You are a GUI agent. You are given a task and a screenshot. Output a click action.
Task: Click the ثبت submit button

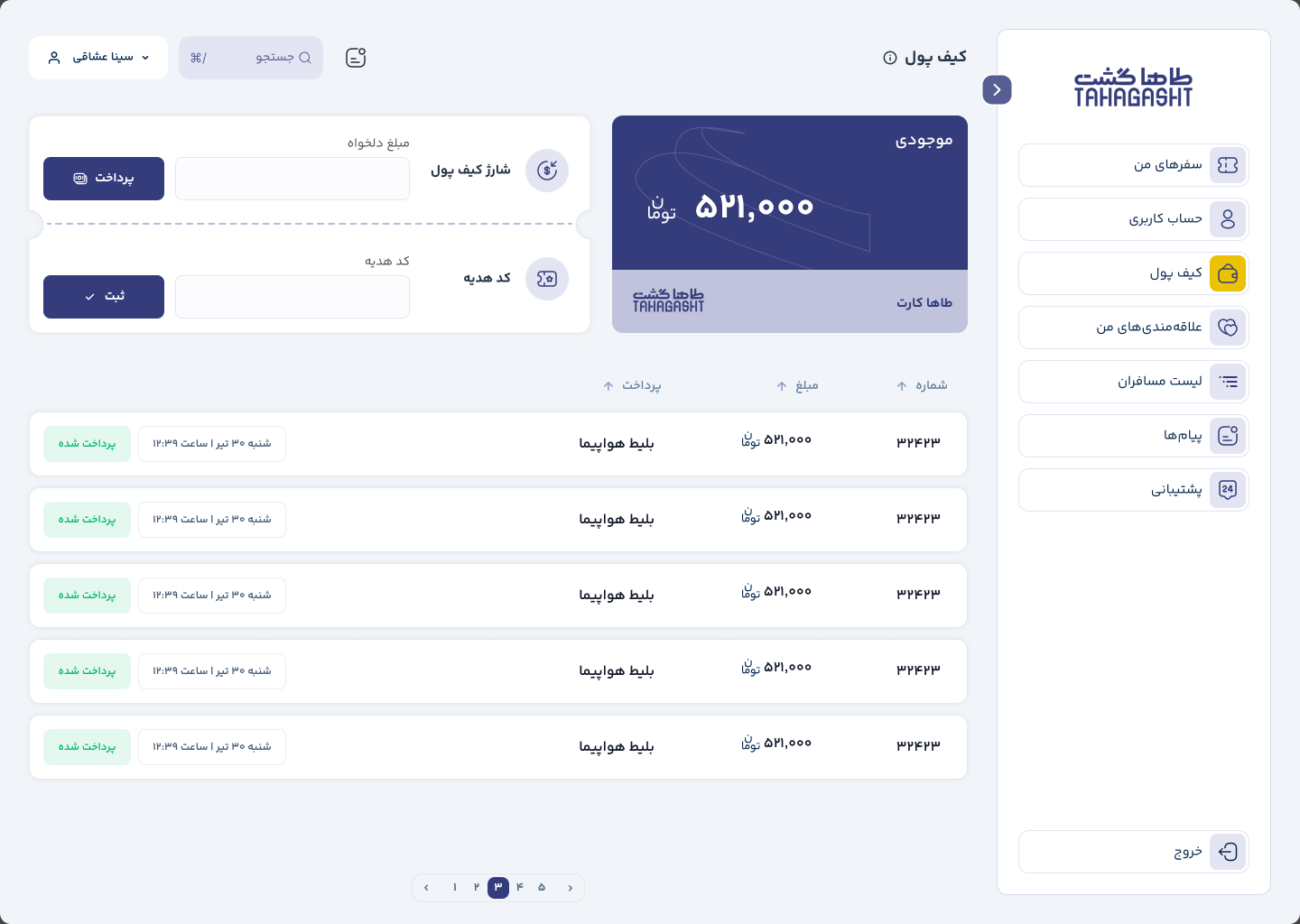coord(104,297)
